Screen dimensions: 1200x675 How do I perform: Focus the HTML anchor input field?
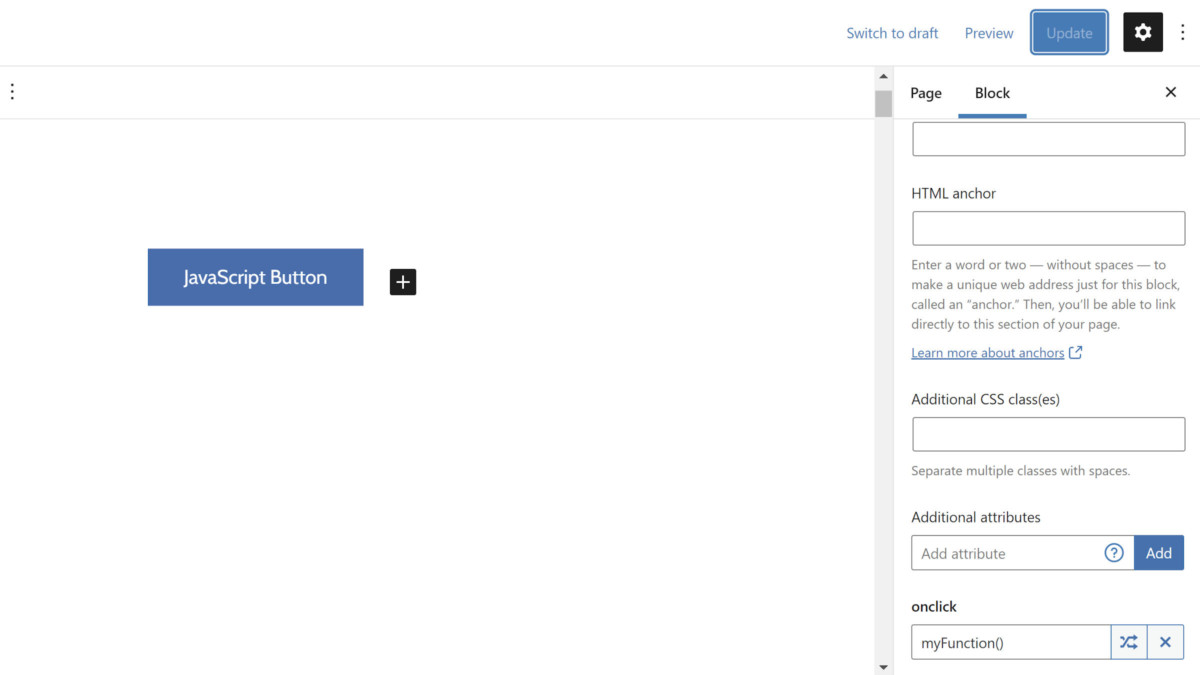pyautogui.click(x=1048, y=229)
